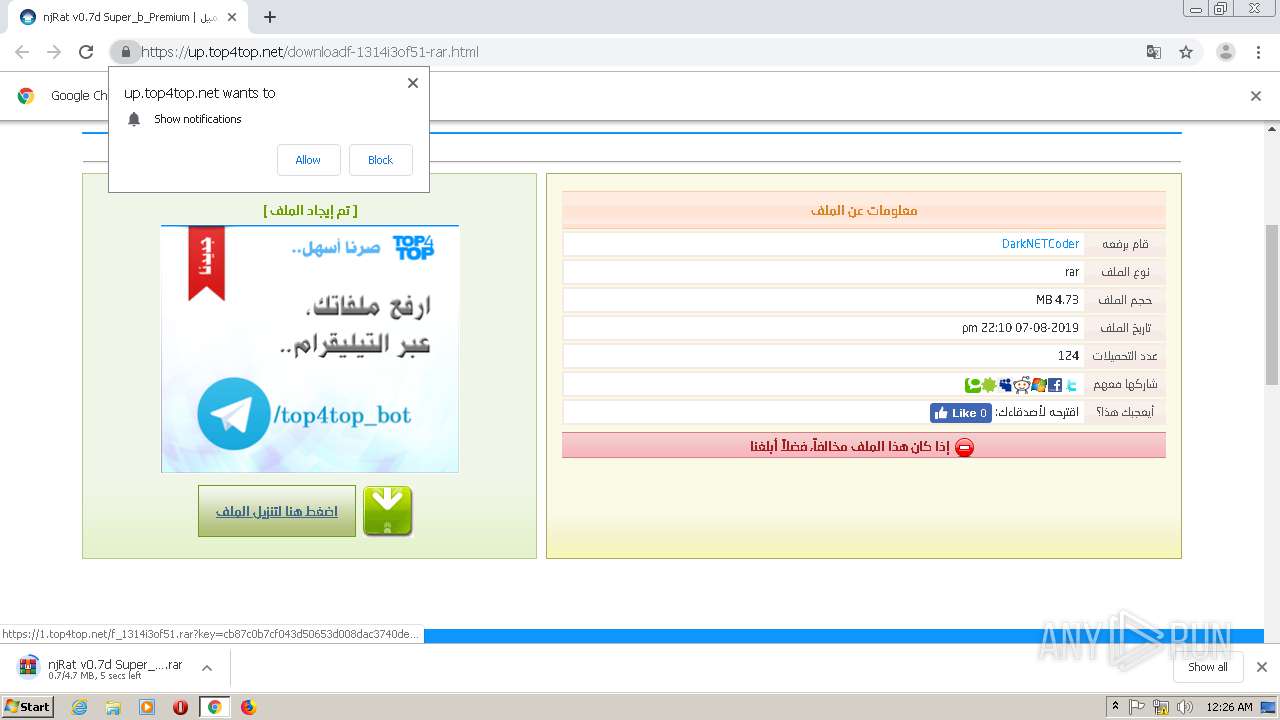Click the download count 124
Viewport: 1280px width, 720px height.
coord(1068,356)
